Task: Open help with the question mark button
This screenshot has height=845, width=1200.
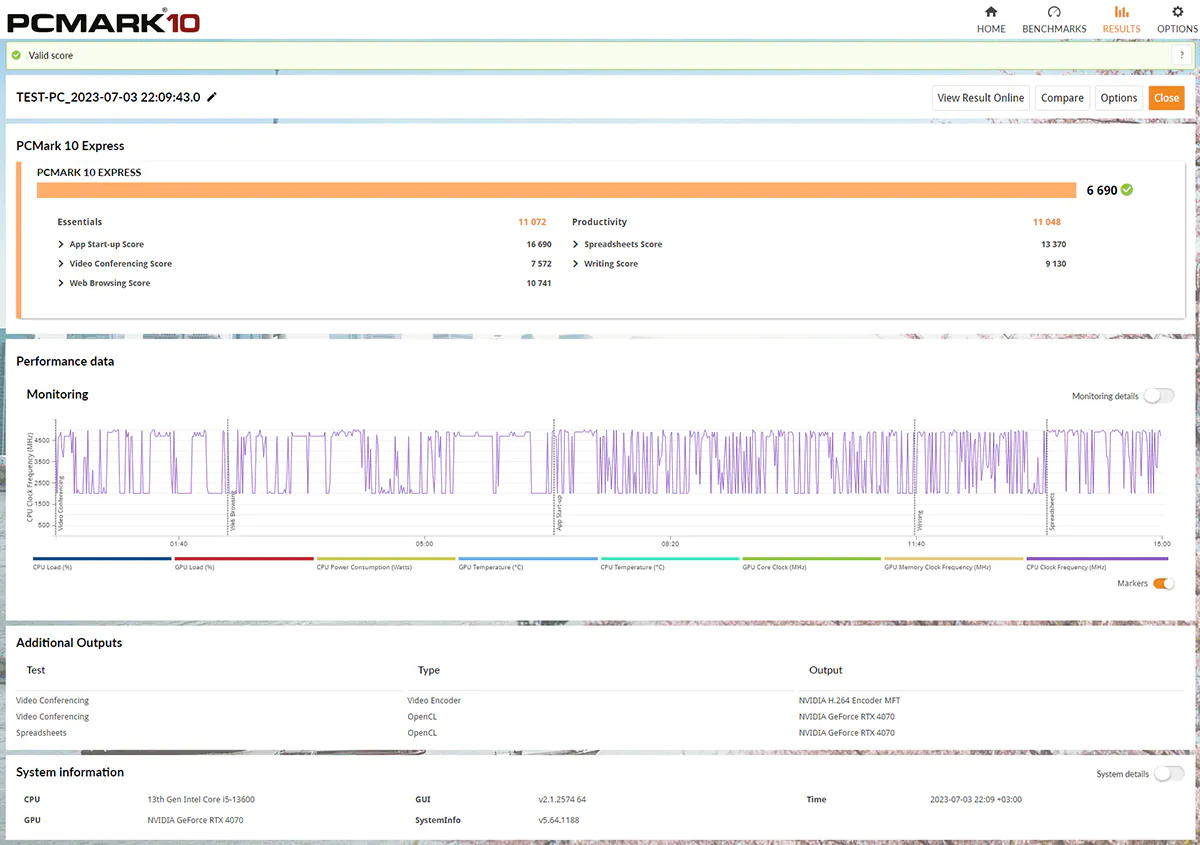Action: [1182, 55]
